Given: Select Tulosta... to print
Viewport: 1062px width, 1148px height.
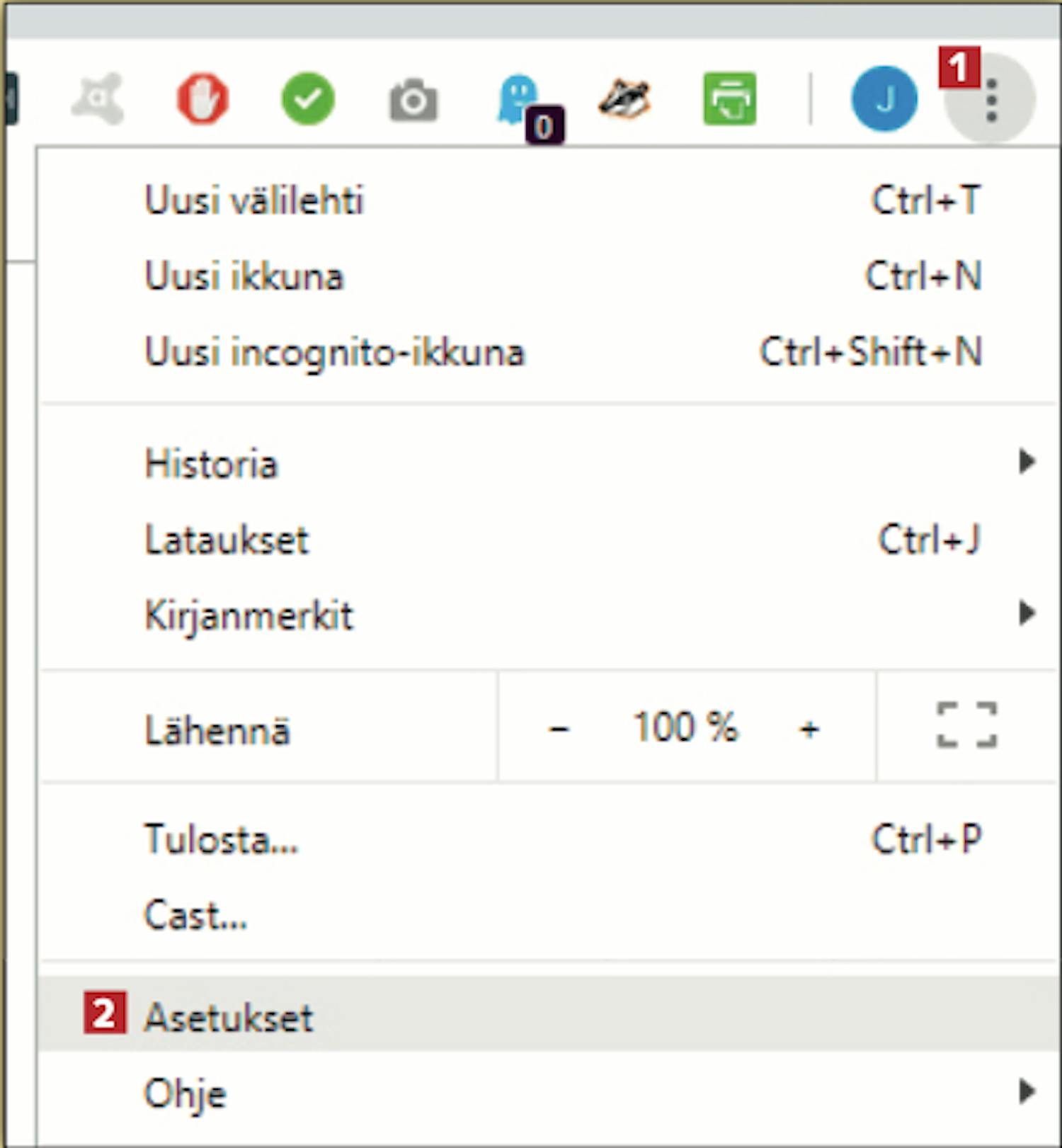Looking at the screenshot, I should coord(221,839).
